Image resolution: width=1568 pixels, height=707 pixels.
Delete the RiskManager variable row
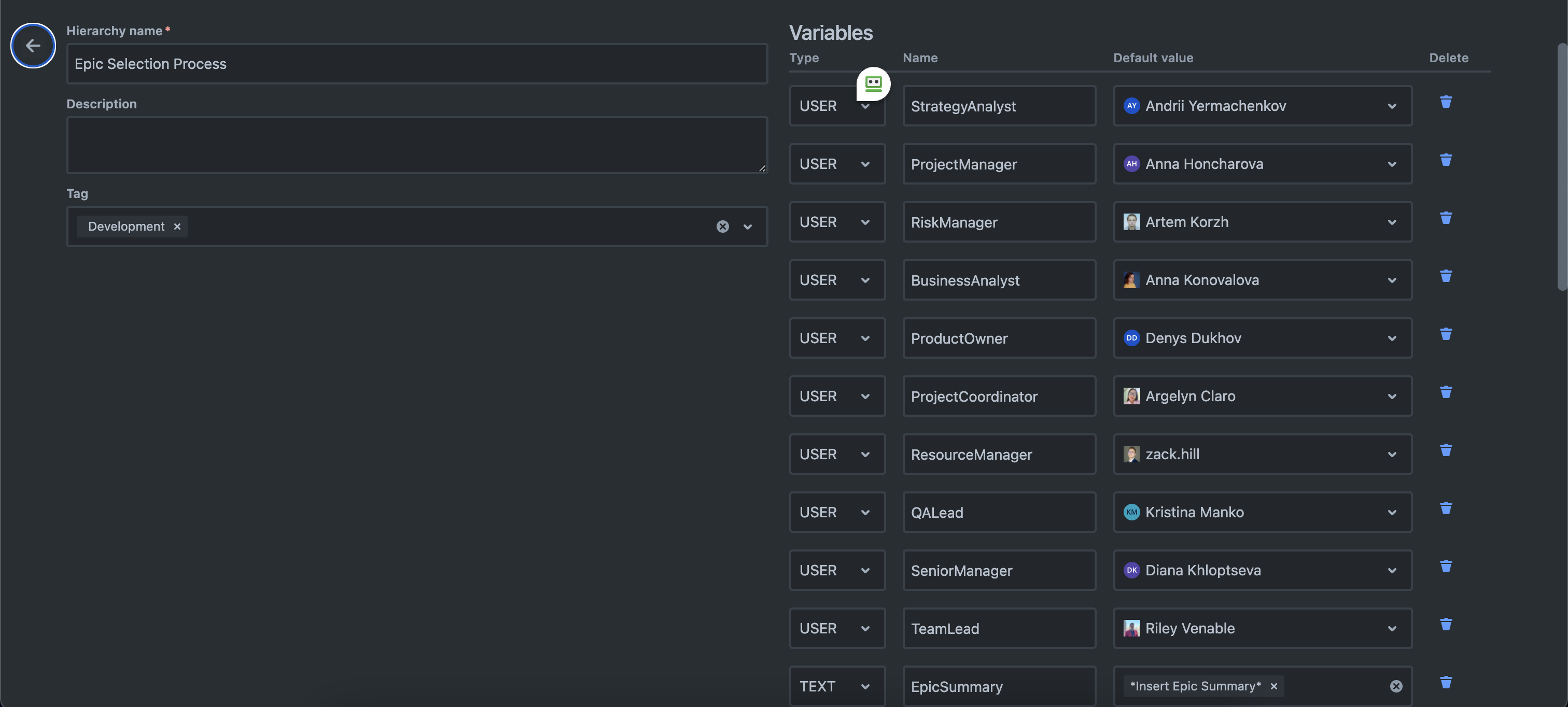pos(1446,218)
